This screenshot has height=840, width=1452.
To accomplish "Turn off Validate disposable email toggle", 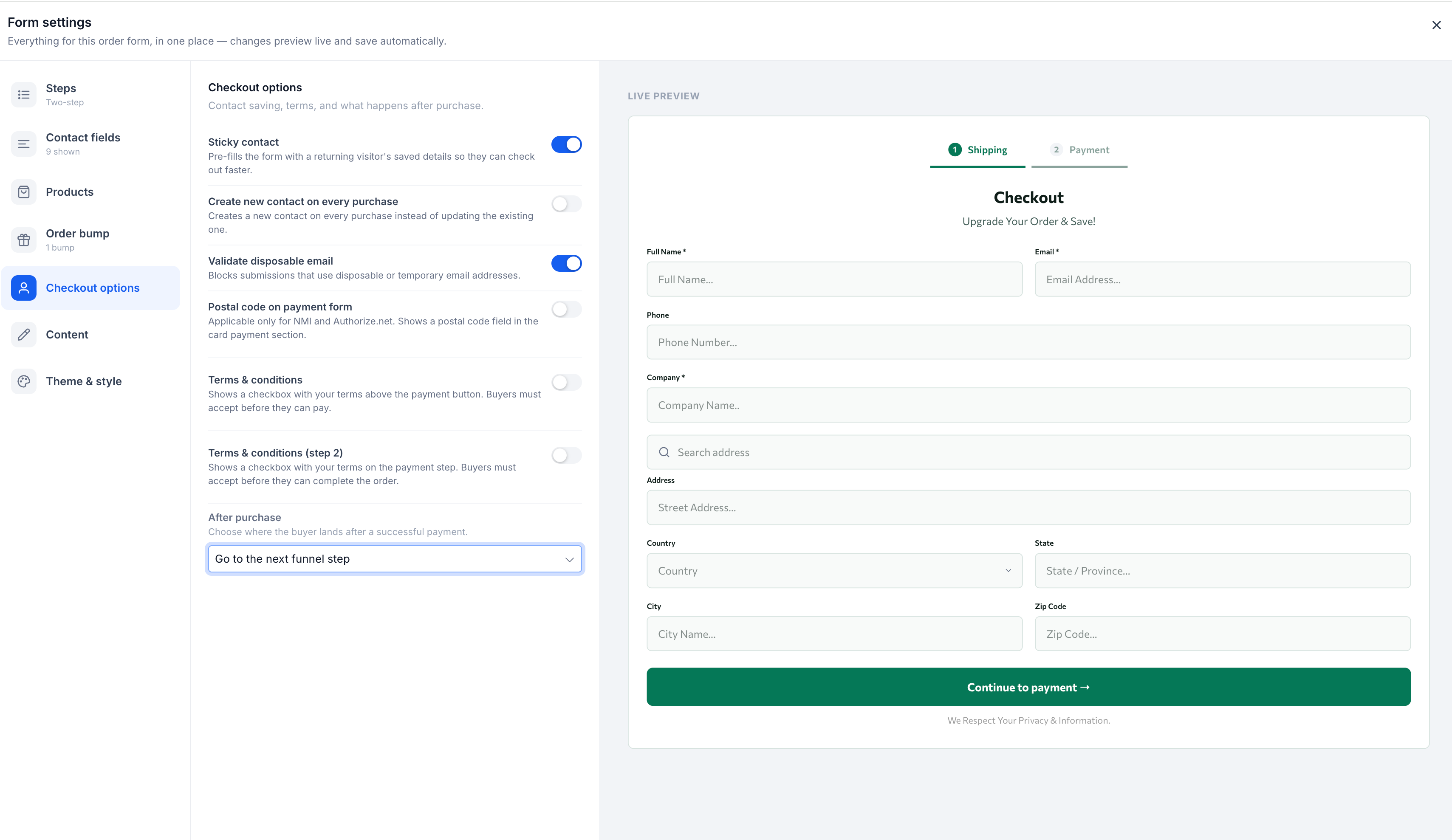I will [566, 263].
